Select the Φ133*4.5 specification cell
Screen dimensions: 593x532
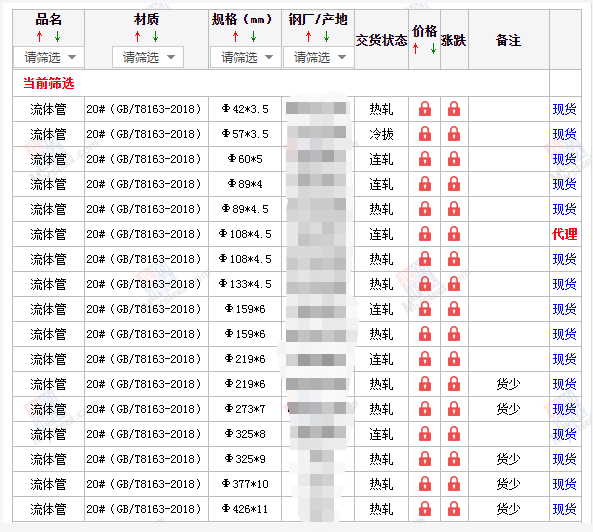point(245,284)
